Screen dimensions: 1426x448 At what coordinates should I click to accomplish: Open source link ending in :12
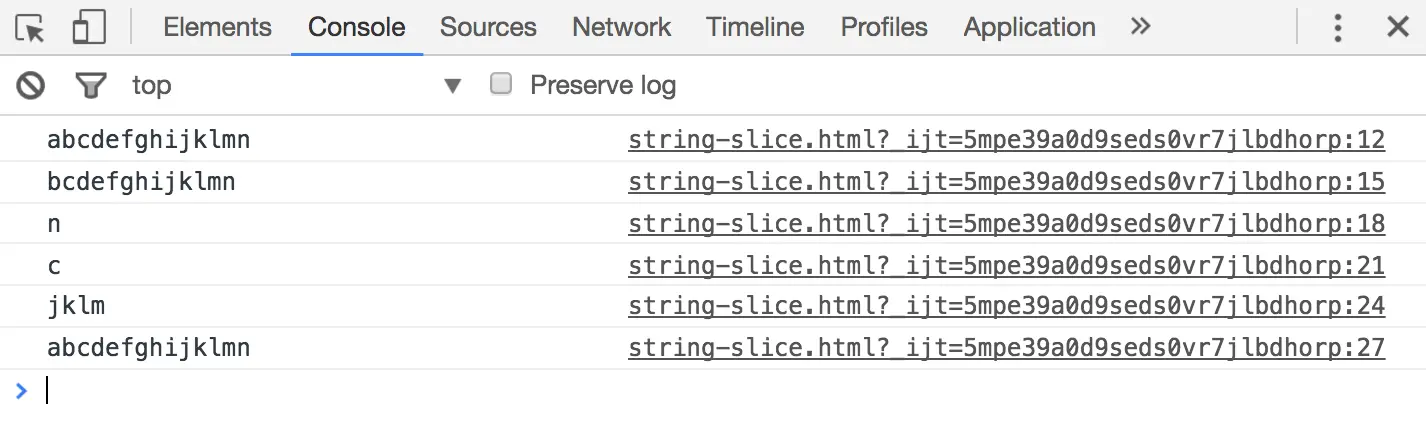click(1006, 141)
